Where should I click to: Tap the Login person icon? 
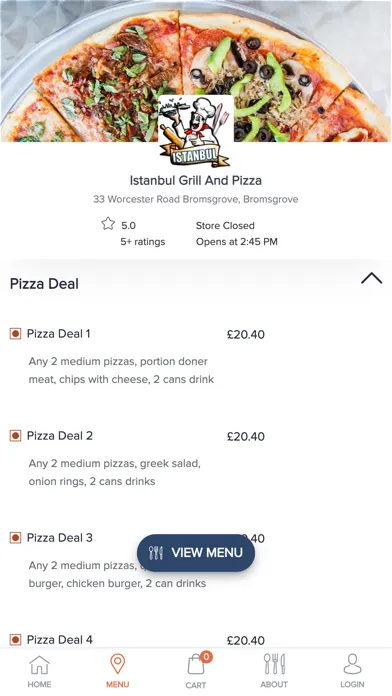click(x=352, y=664)
